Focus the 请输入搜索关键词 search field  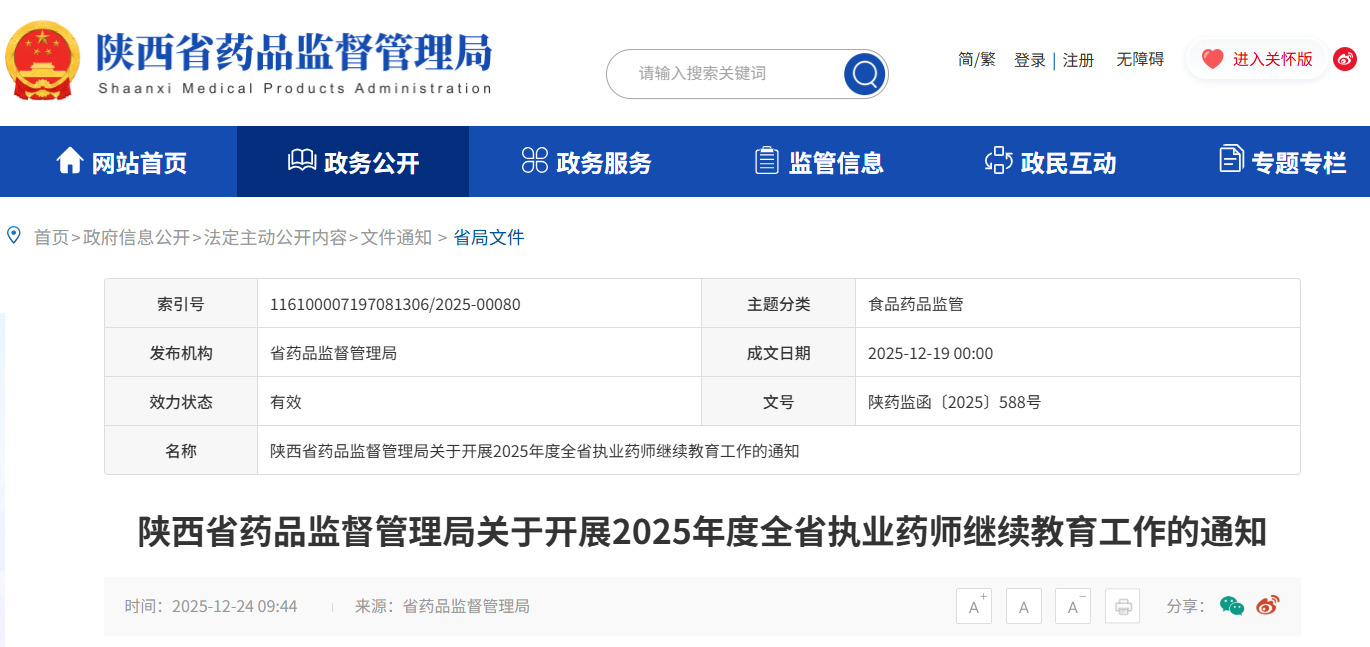(x=725, y=74)
